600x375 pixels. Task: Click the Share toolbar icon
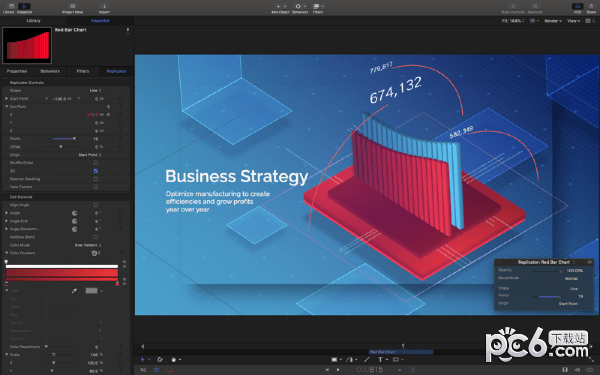[x=591, y=6]
